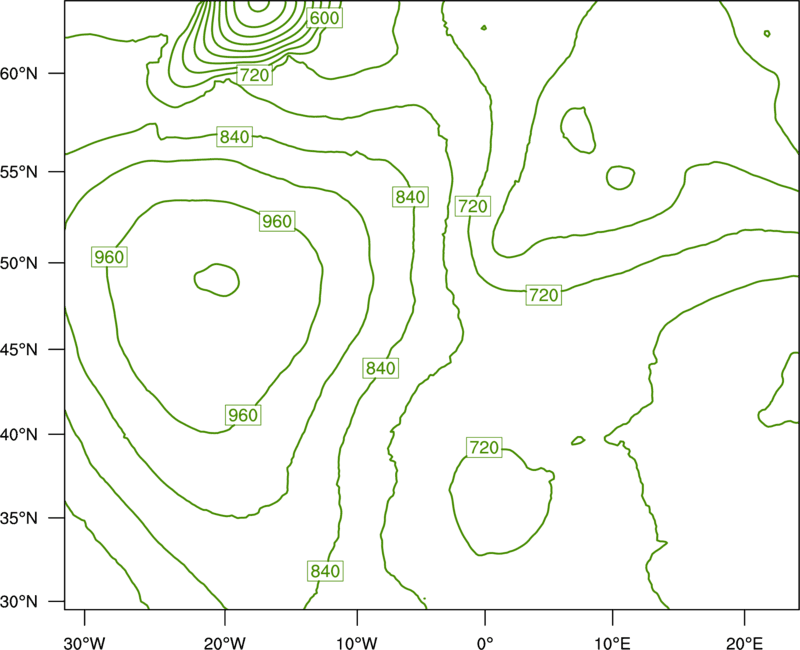Viewport: 800px width, 650px height.
Task: Click the small closed contour inside the 960 high
Action: tap(217, 280)
